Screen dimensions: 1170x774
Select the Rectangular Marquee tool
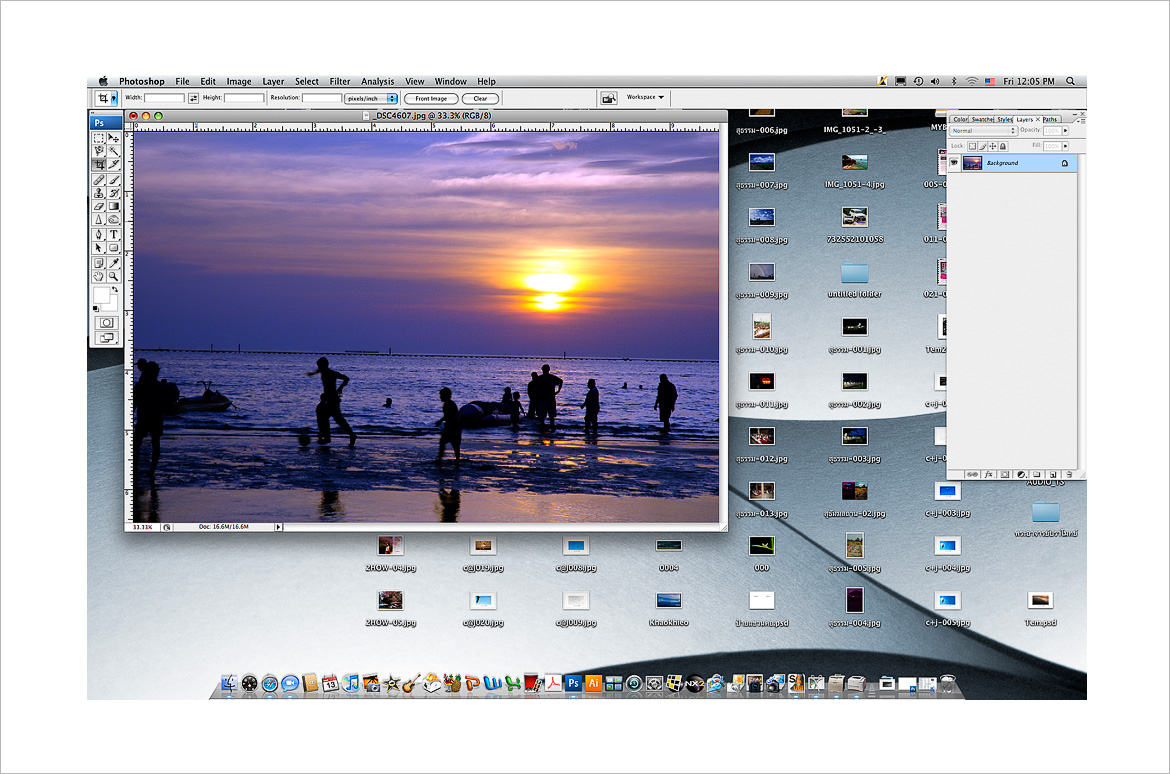coord(99,137)
